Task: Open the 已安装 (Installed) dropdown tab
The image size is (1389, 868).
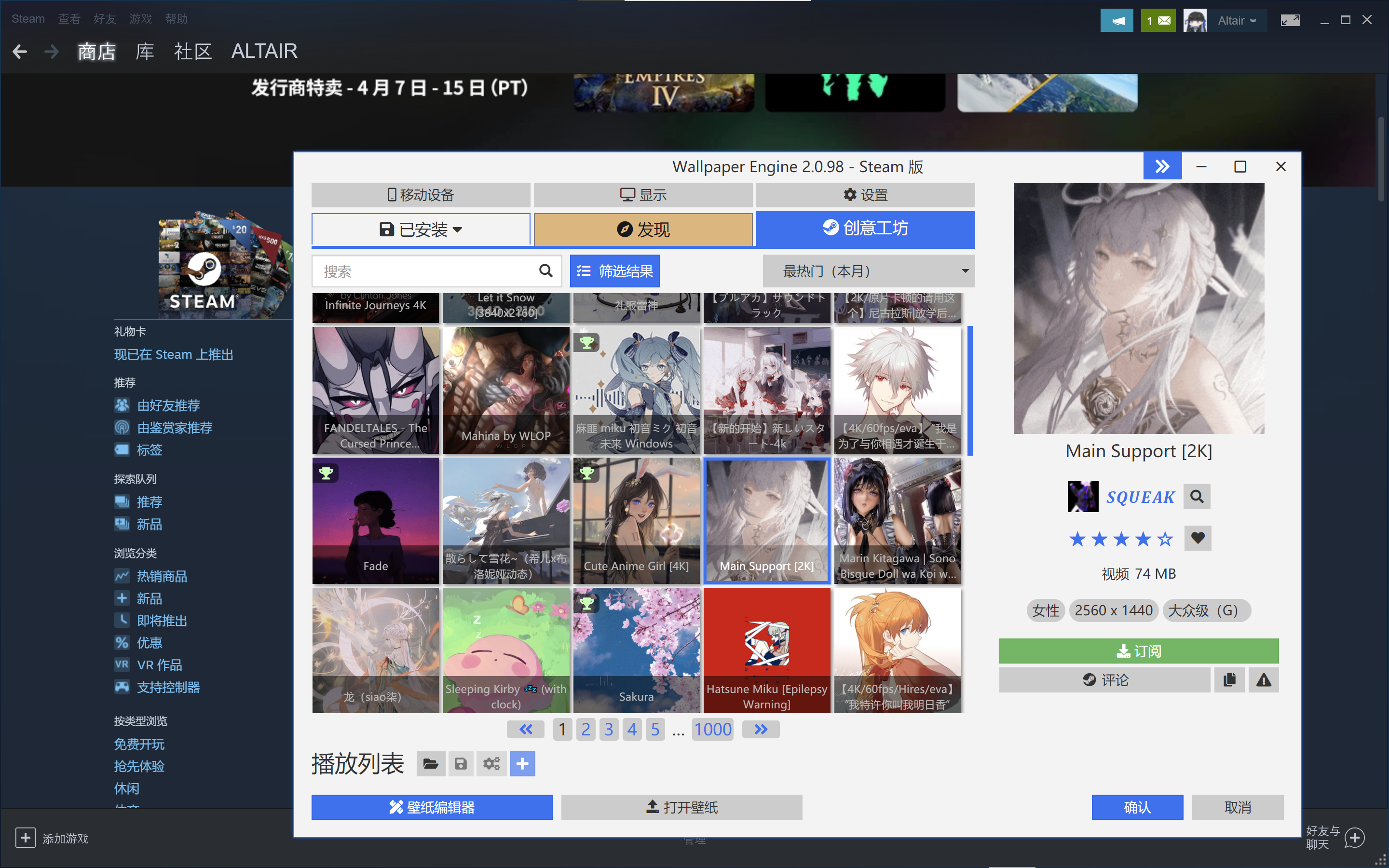Action: point(421,230)
